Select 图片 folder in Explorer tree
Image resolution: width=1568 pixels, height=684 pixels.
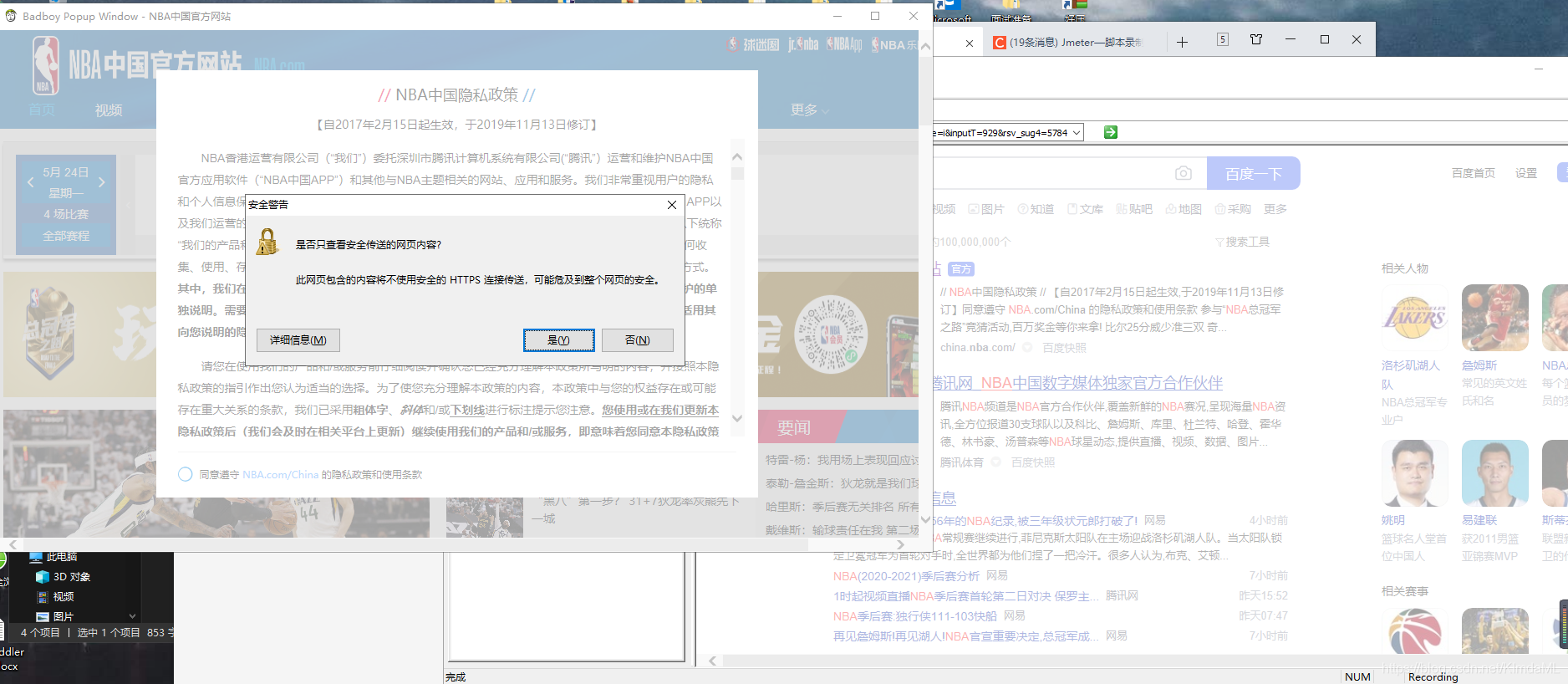tap(55, 617)
